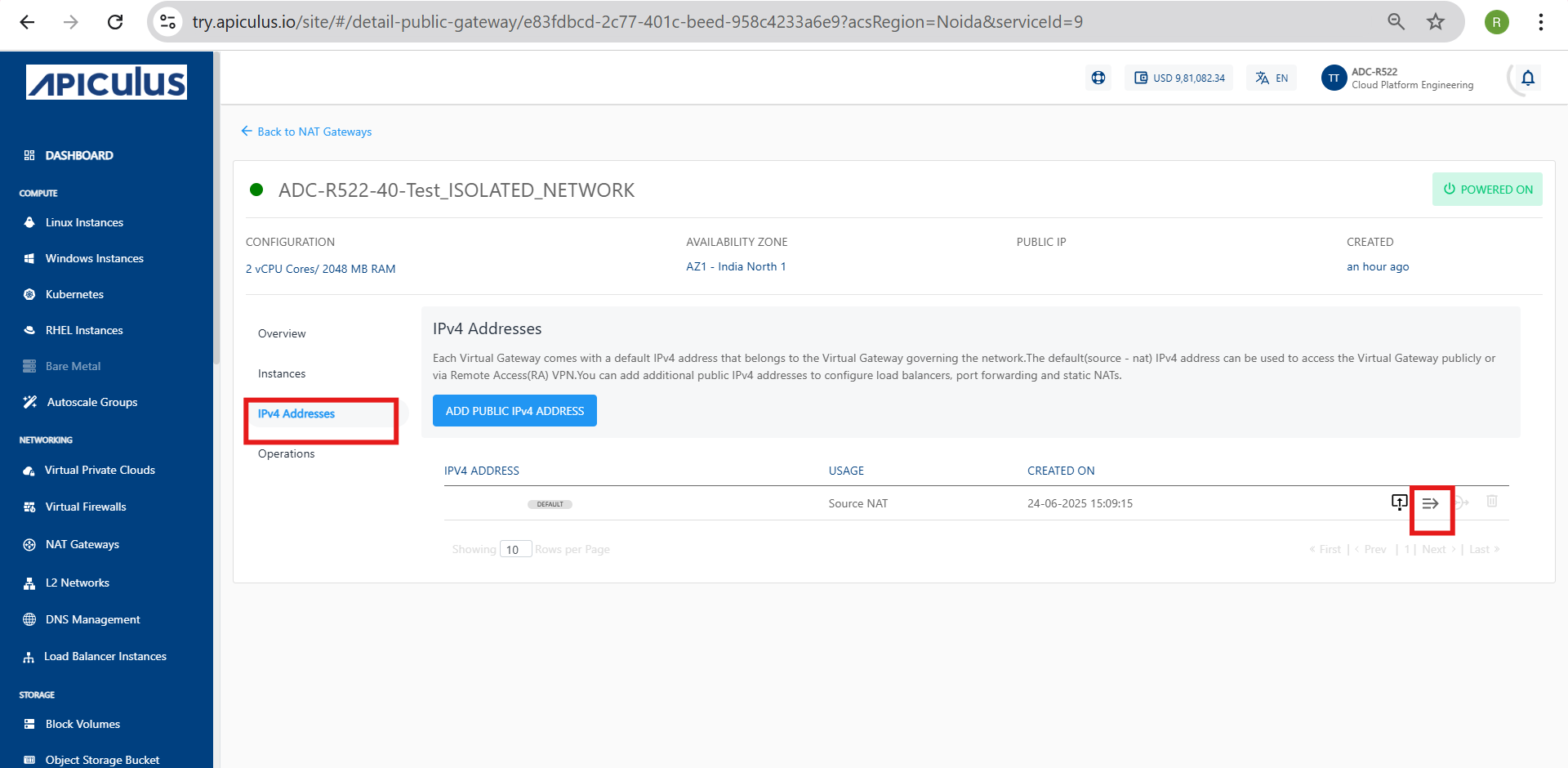Click the upload-screen icon in IPv4 row
This screenshot has width=1568, height=768.
tap(1399, 502)
